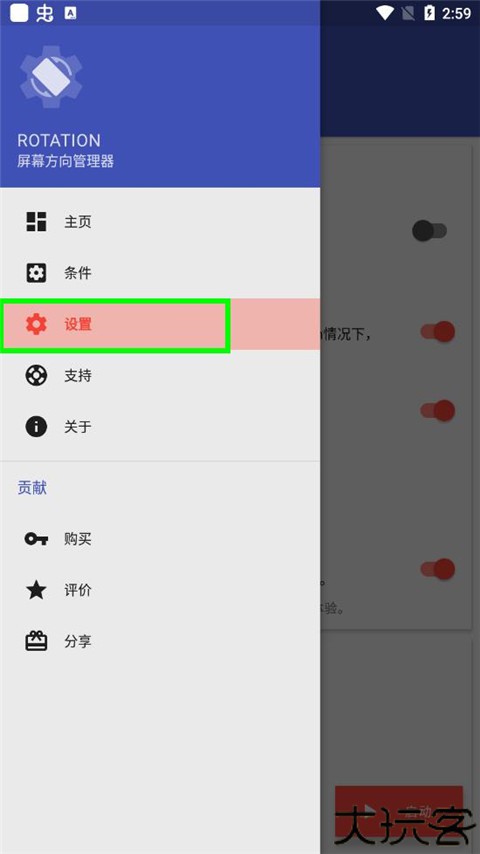
Task: Open the 分享 gift card icon
Action: [x=37, y=641]
